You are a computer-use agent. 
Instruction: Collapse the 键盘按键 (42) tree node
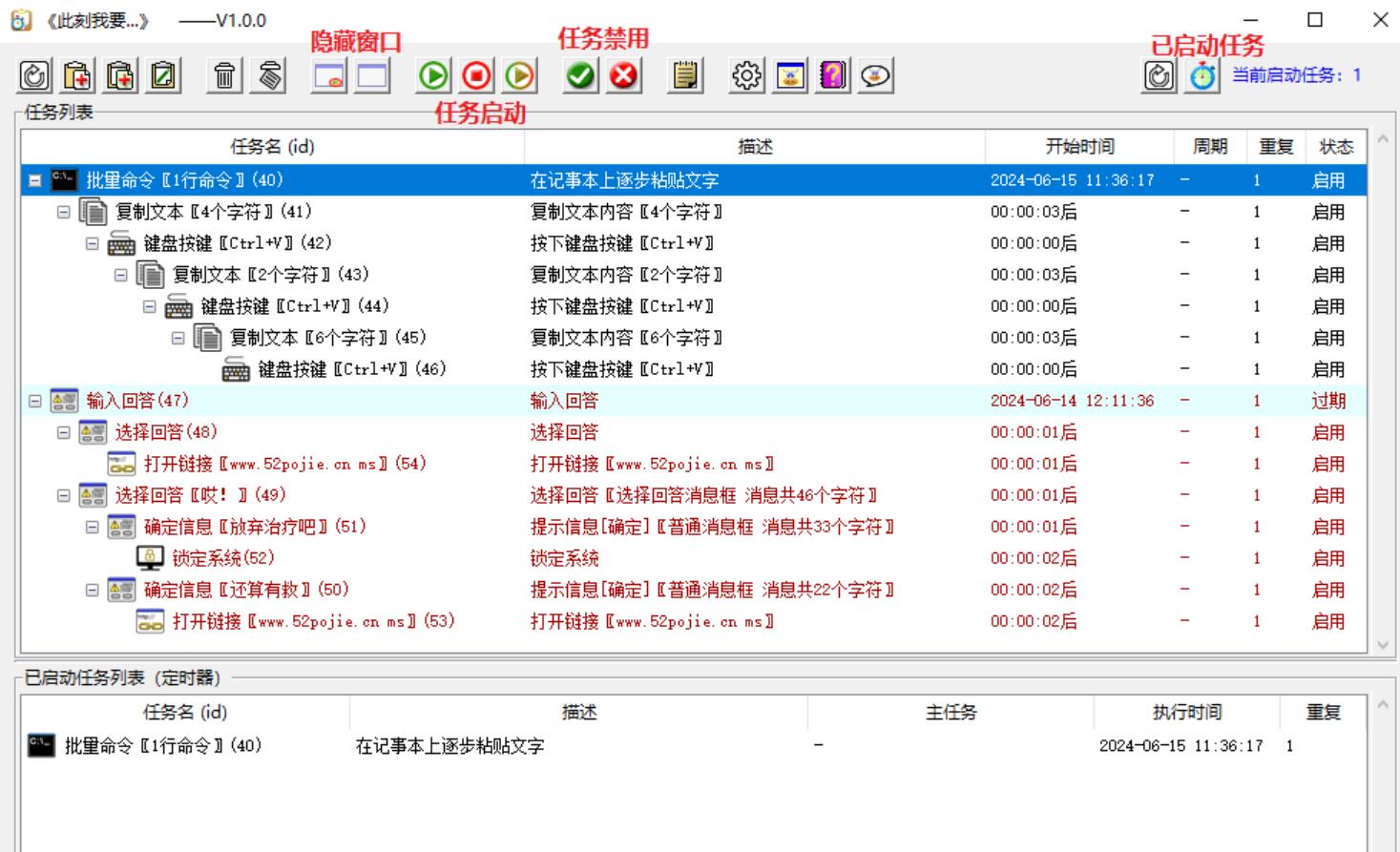coord(93,243)
